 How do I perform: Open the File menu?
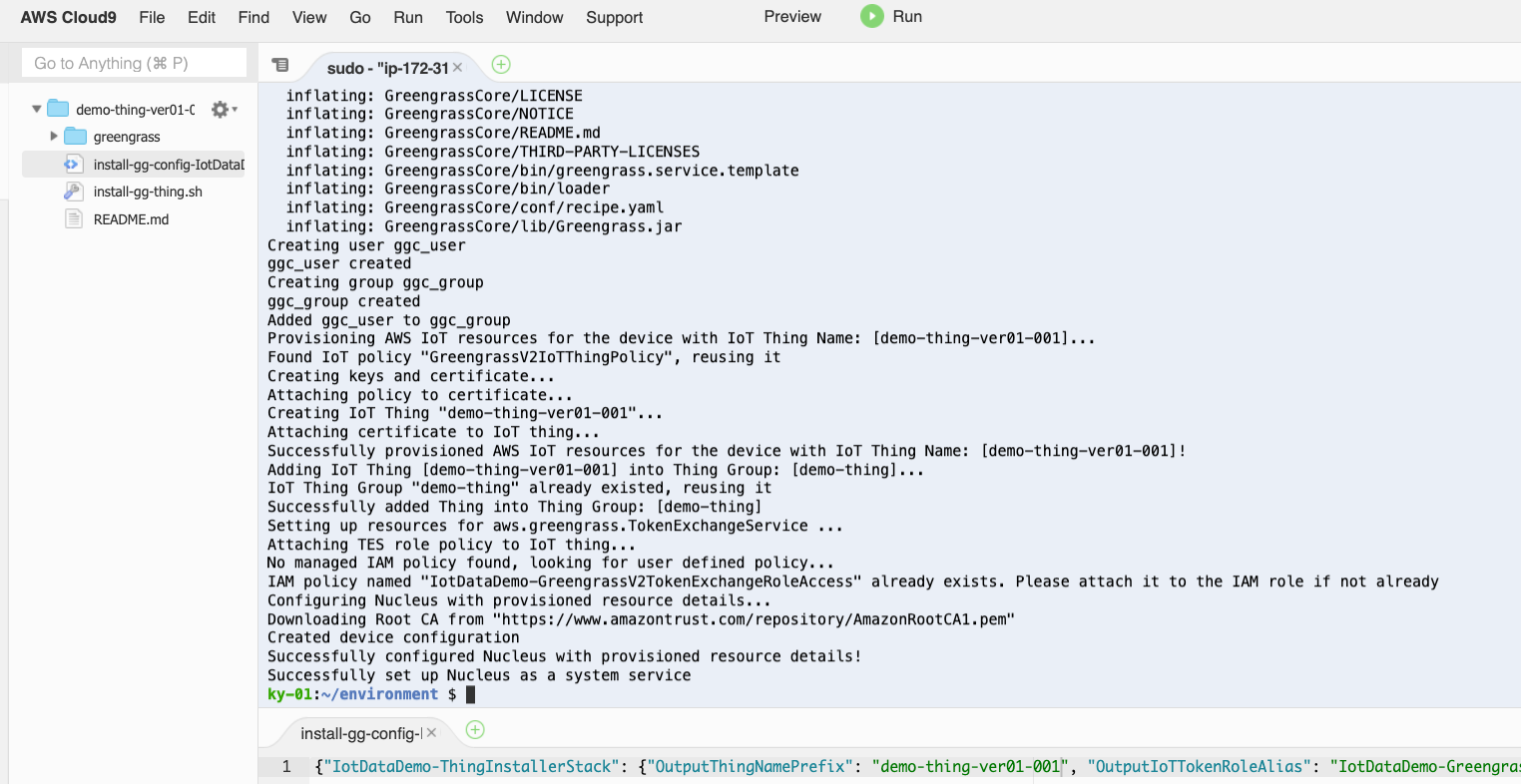tap(152, 17)
